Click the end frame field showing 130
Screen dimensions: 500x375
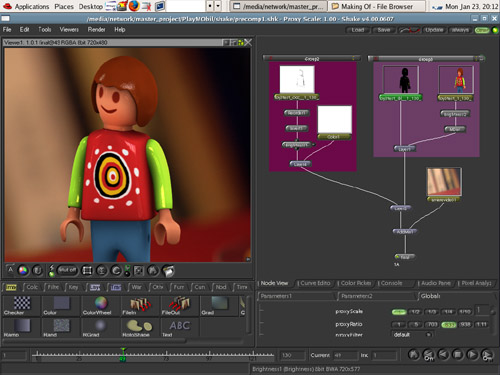pos(292,355)
